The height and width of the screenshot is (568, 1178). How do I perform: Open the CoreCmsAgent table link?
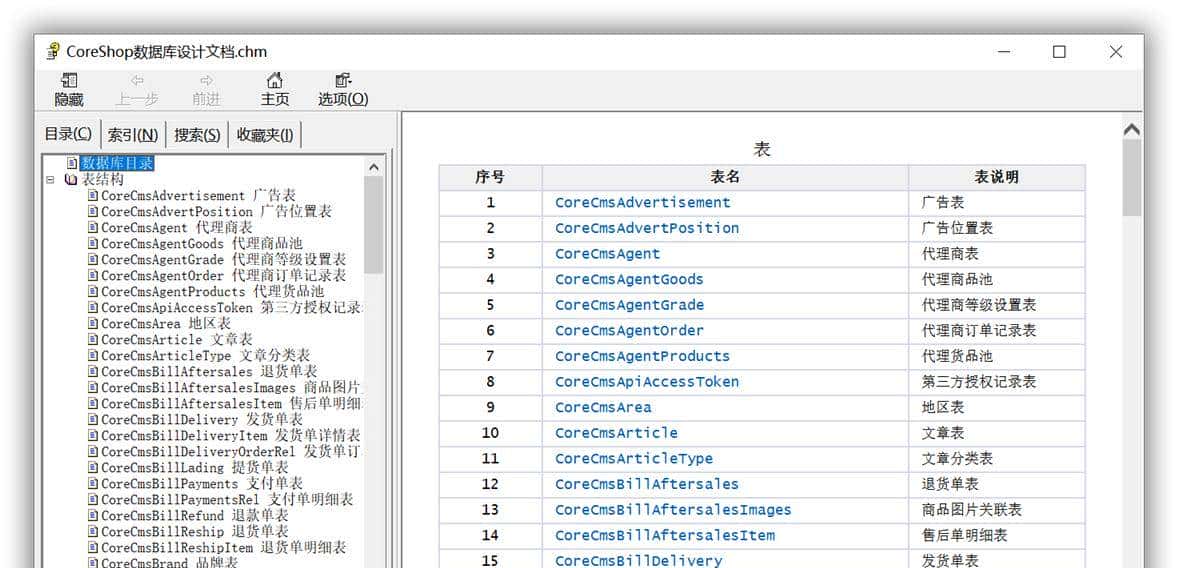click(x=608, y=254)
